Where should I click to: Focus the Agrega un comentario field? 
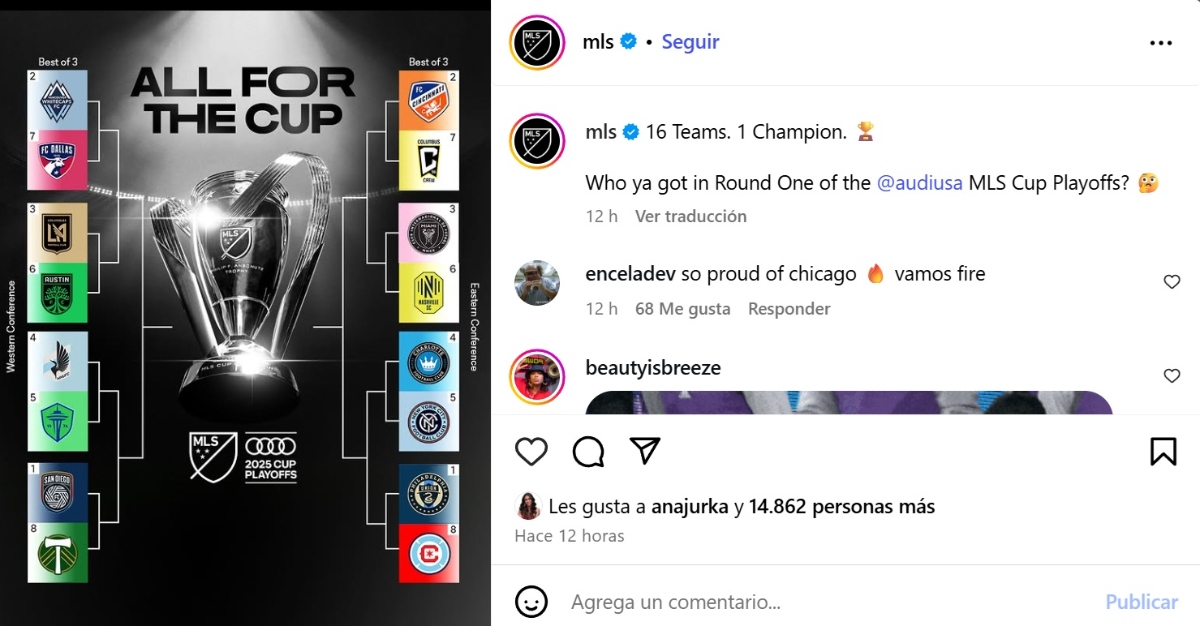tap(830, 602)
